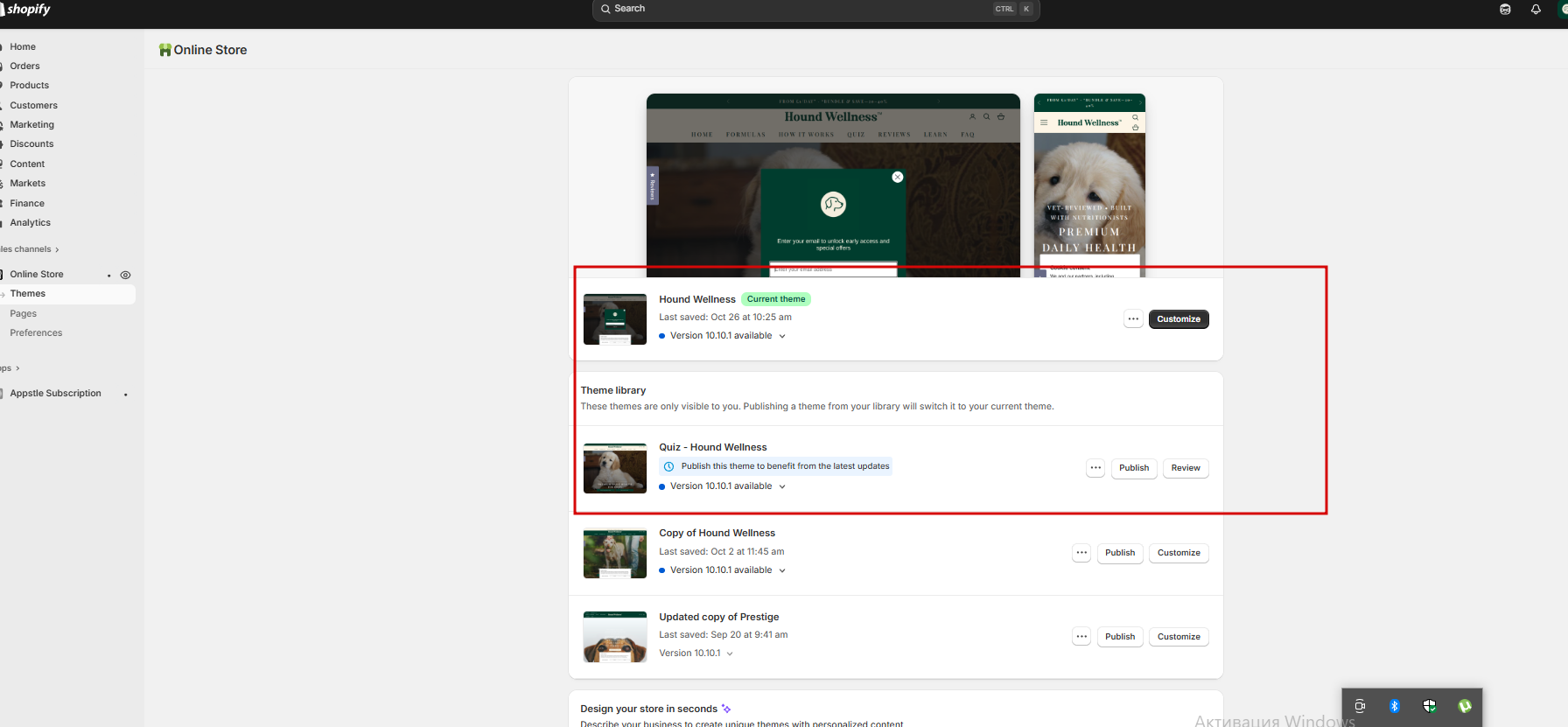The height and width of the screenshot is (727, 1568).
Task: Click the sparkle icon beside Design your store
Action: pos(726,709)
